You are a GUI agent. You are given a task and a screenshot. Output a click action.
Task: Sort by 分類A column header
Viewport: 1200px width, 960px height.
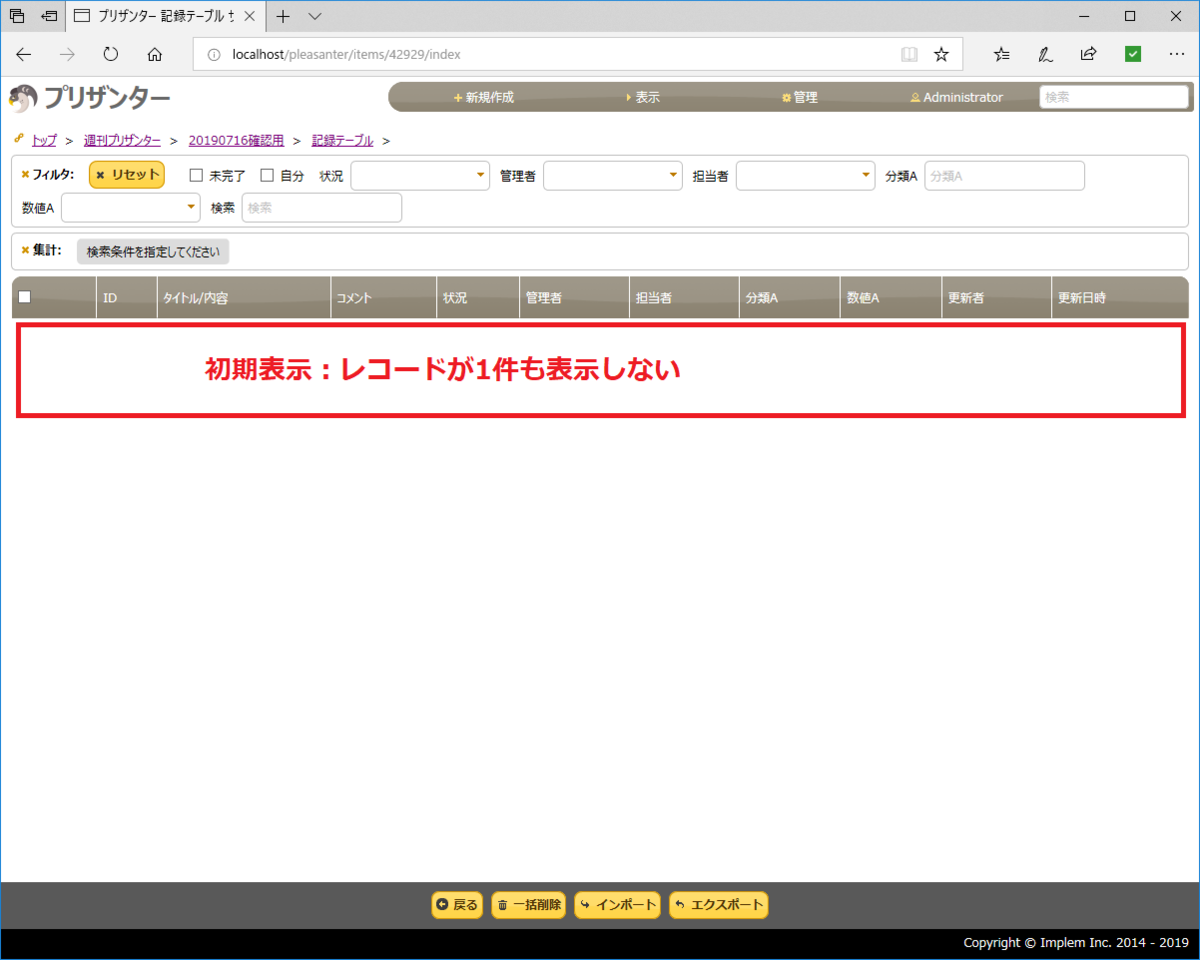790,298
